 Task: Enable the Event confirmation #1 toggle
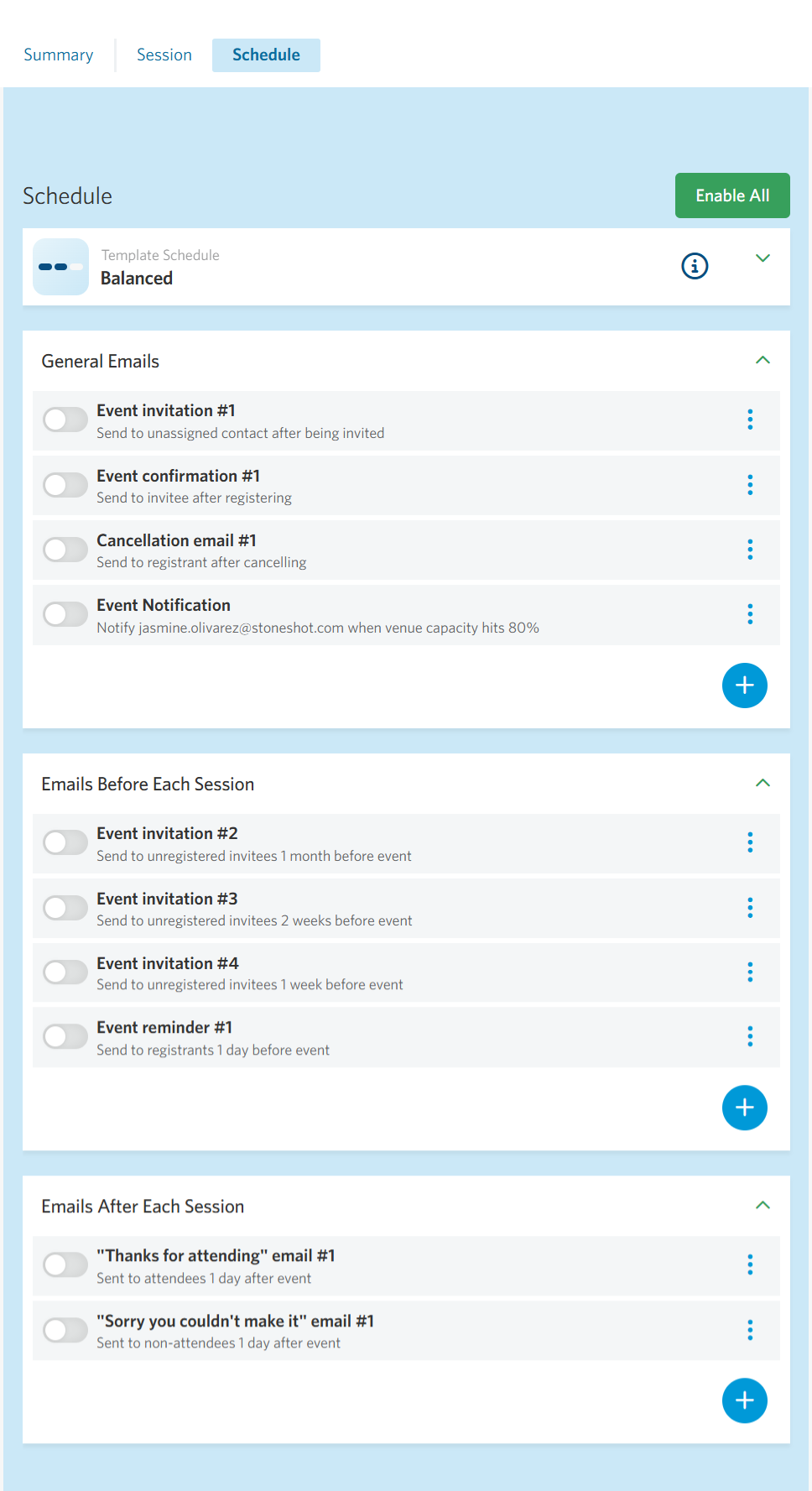65,484
